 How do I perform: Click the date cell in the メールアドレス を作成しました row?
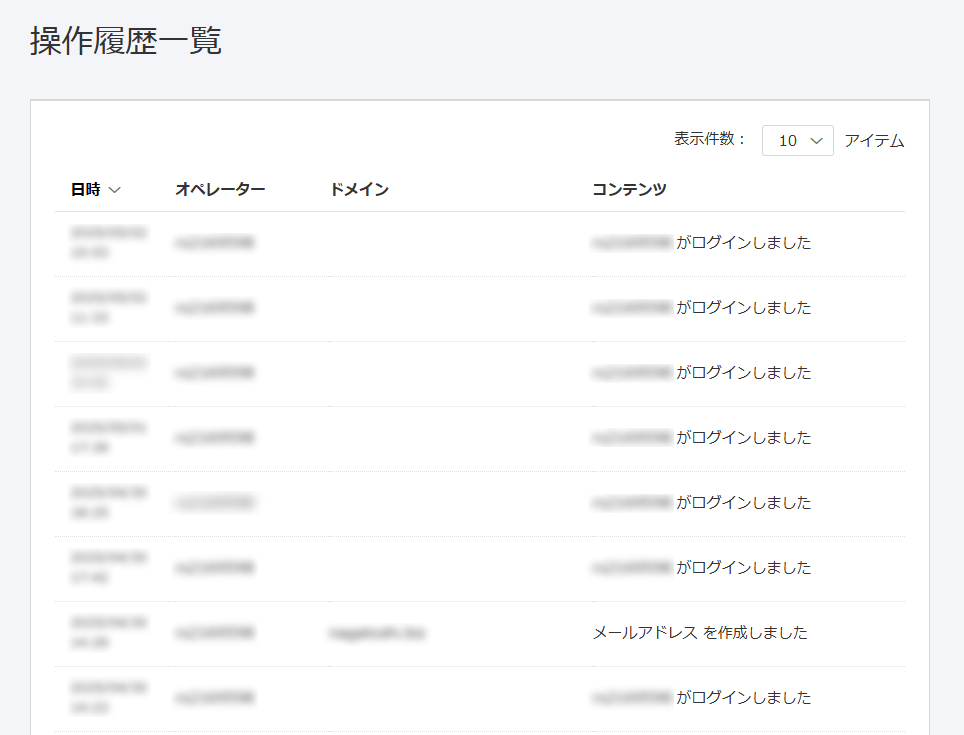[x=109, y=632]
